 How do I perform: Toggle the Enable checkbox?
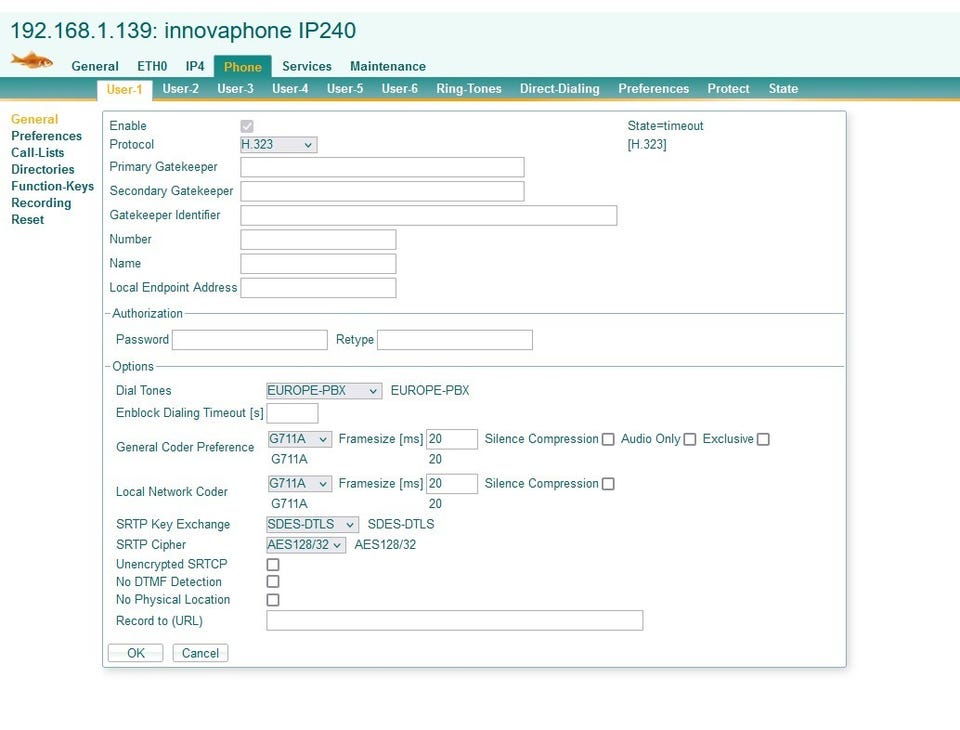[247, 126]
